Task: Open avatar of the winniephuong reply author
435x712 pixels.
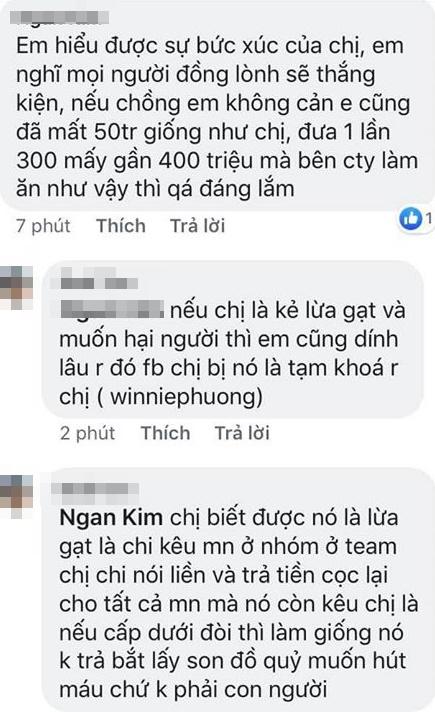Action: pos(16,288)
